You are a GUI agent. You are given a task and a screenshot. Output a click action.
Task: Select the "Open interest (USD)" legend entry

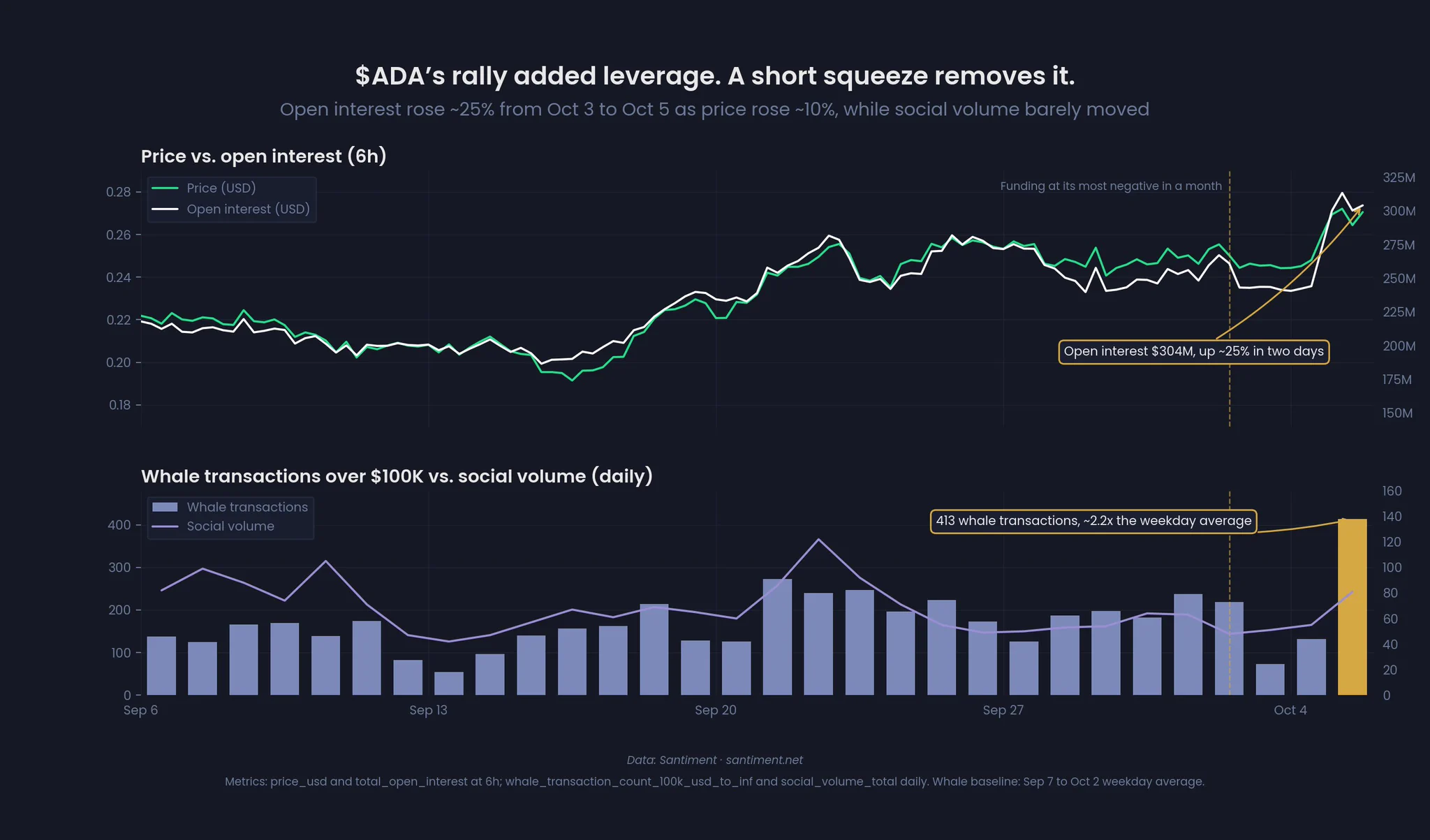click(x=248, y=209)
